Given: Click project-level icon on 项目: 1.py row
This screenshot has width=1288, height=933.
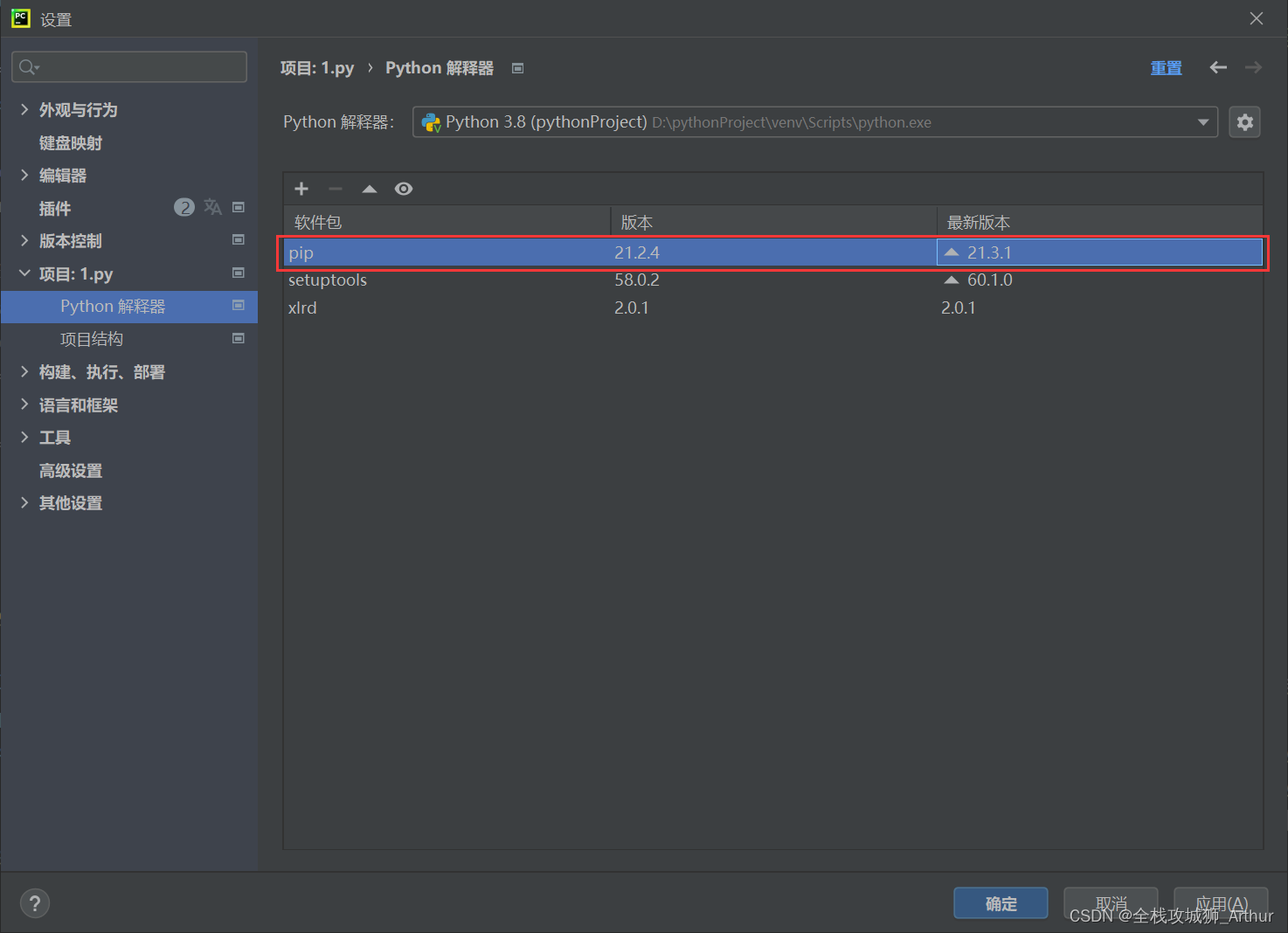Looking at the screenshot, I should [x=239, y=273].
